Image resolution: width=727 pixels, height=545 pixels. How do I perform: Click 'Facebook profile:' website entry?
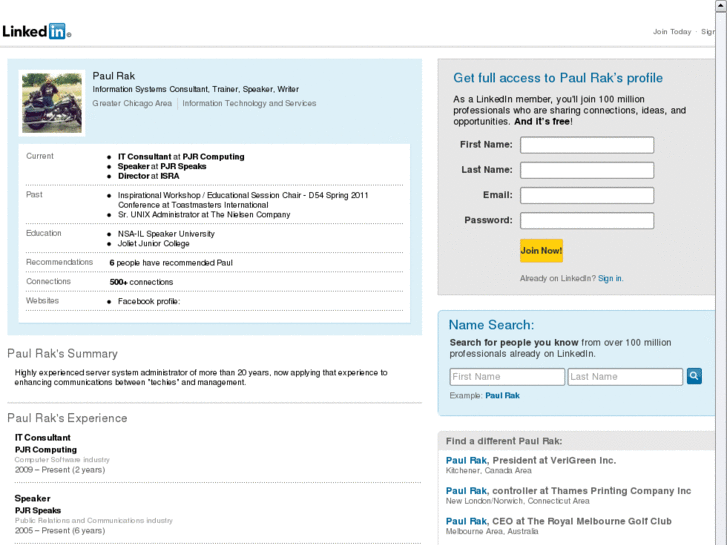tap(149, 301)
